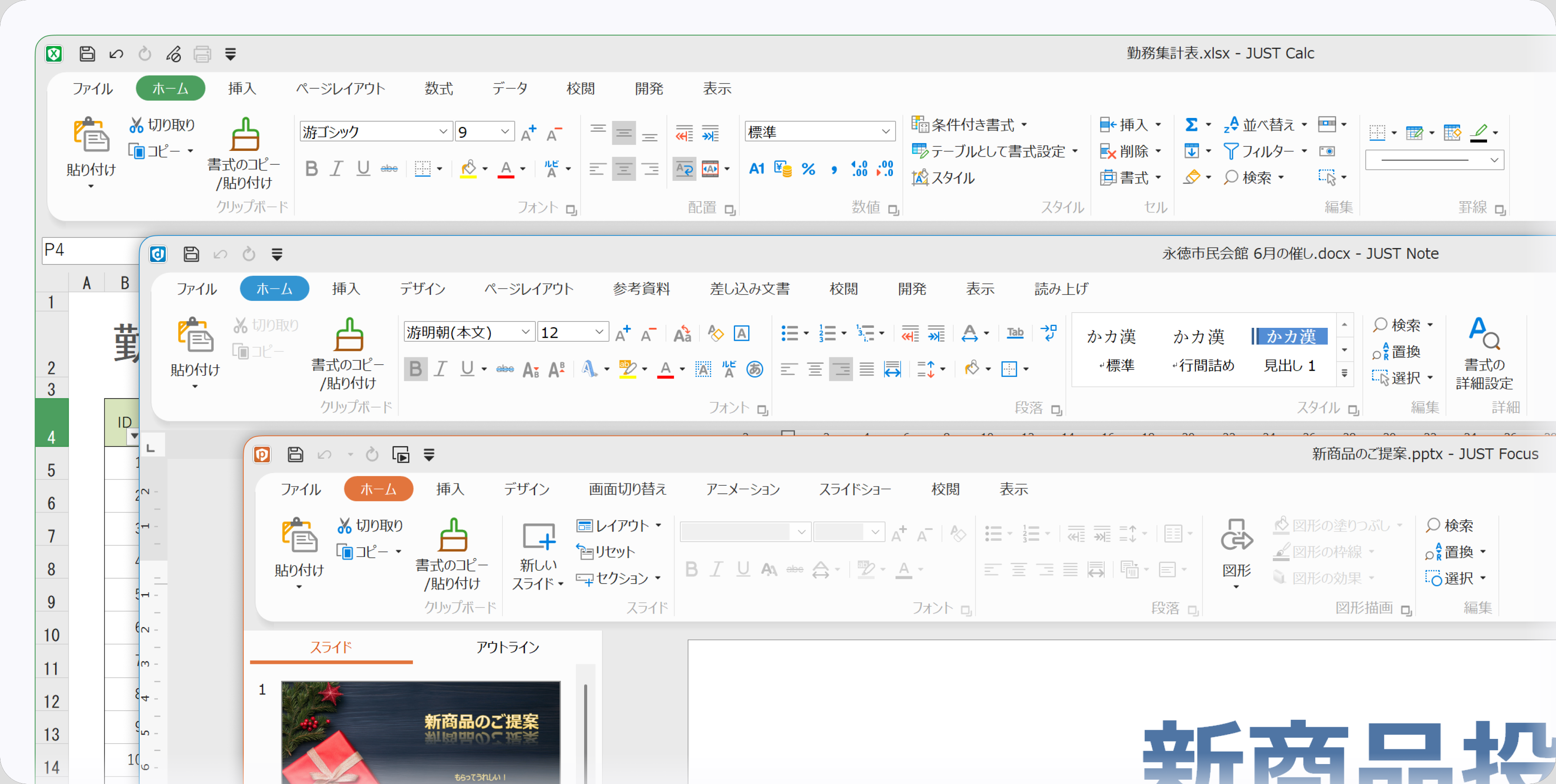
Task: Click the character border A icon in JUST Note
Action: point(742,333)
